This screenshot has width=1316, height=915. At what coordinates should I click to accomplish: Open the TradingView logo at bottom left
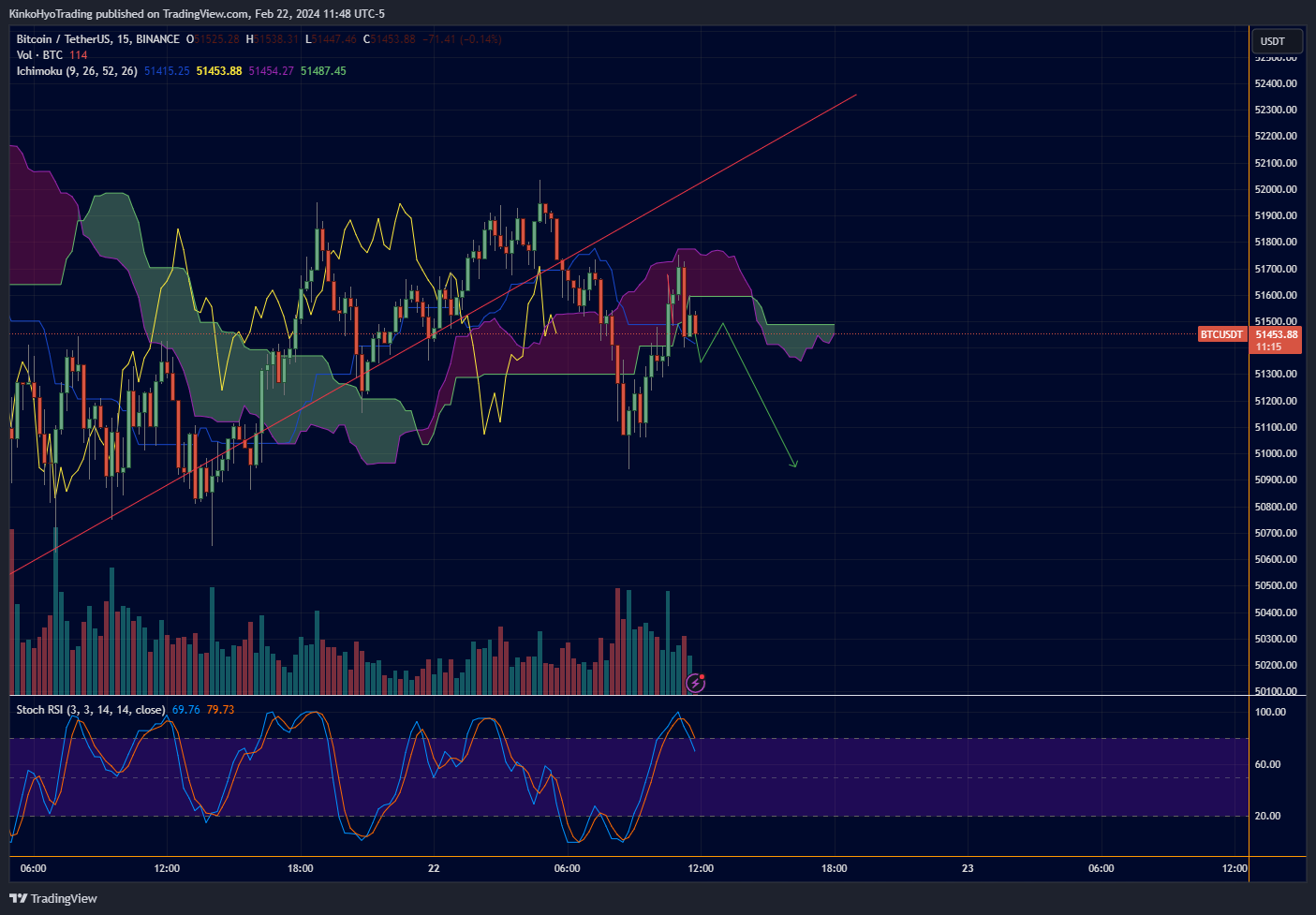click(x=53, y=898)
